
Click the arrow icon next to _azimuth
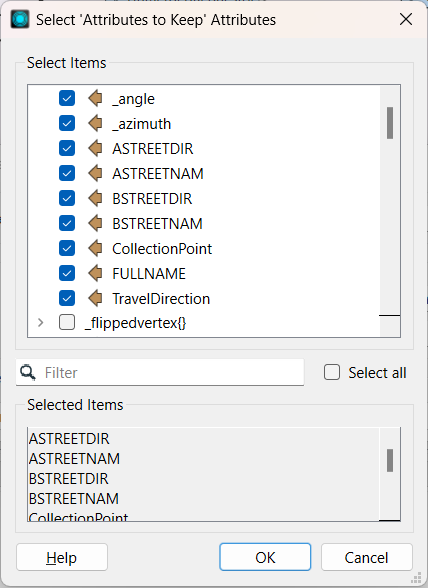pos(95,123)
